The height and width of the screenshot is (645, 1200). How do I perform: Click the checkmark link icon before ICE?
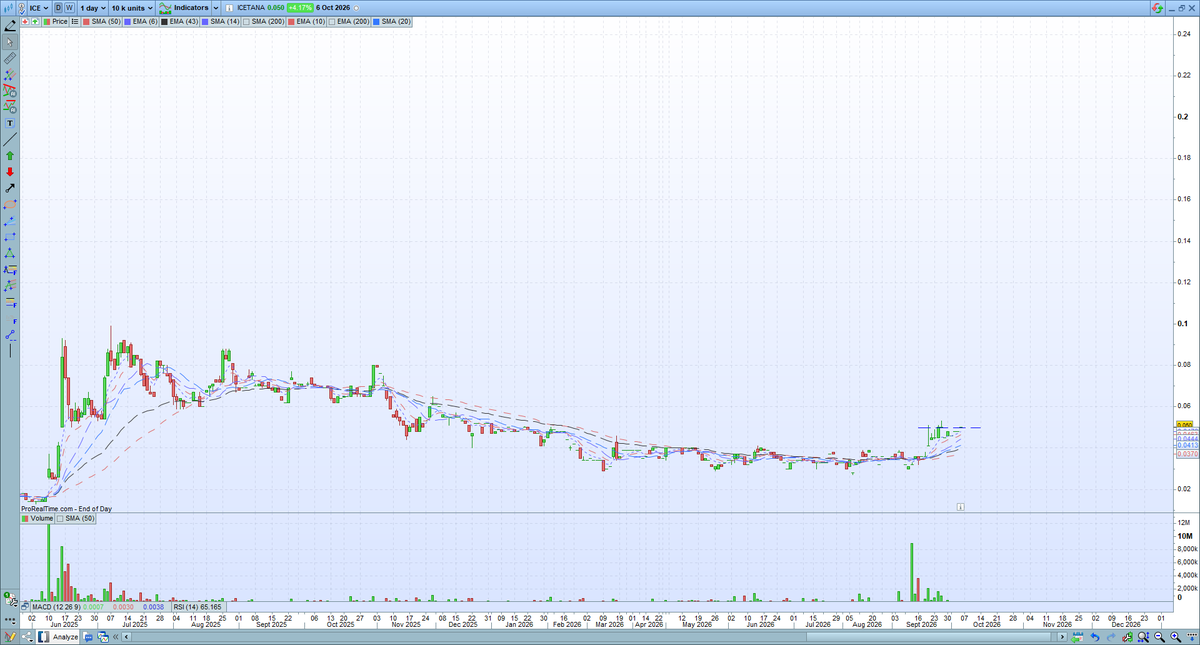click(x=21, y=8)
